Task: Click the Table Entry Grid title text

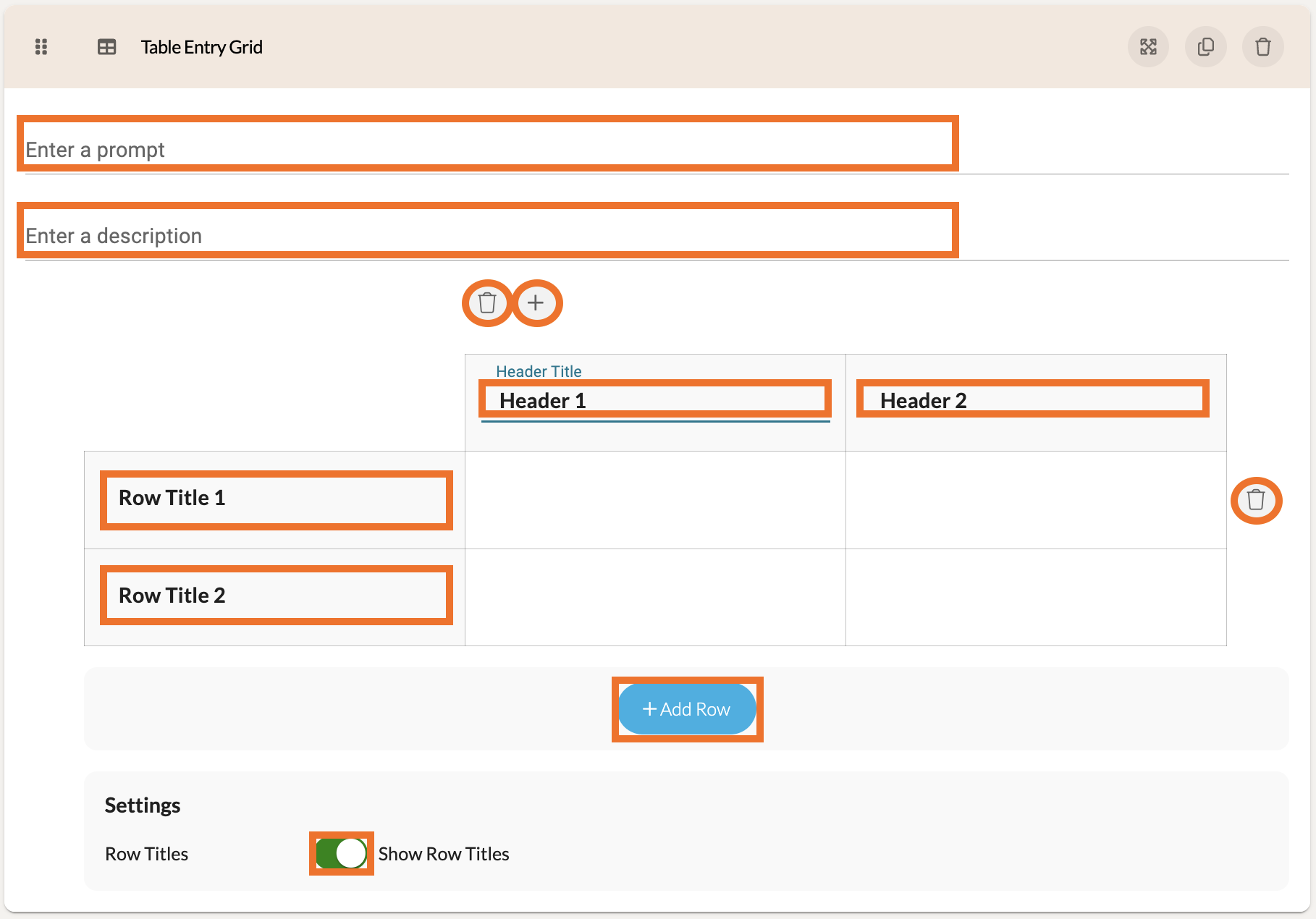Action: click(201, 47)
